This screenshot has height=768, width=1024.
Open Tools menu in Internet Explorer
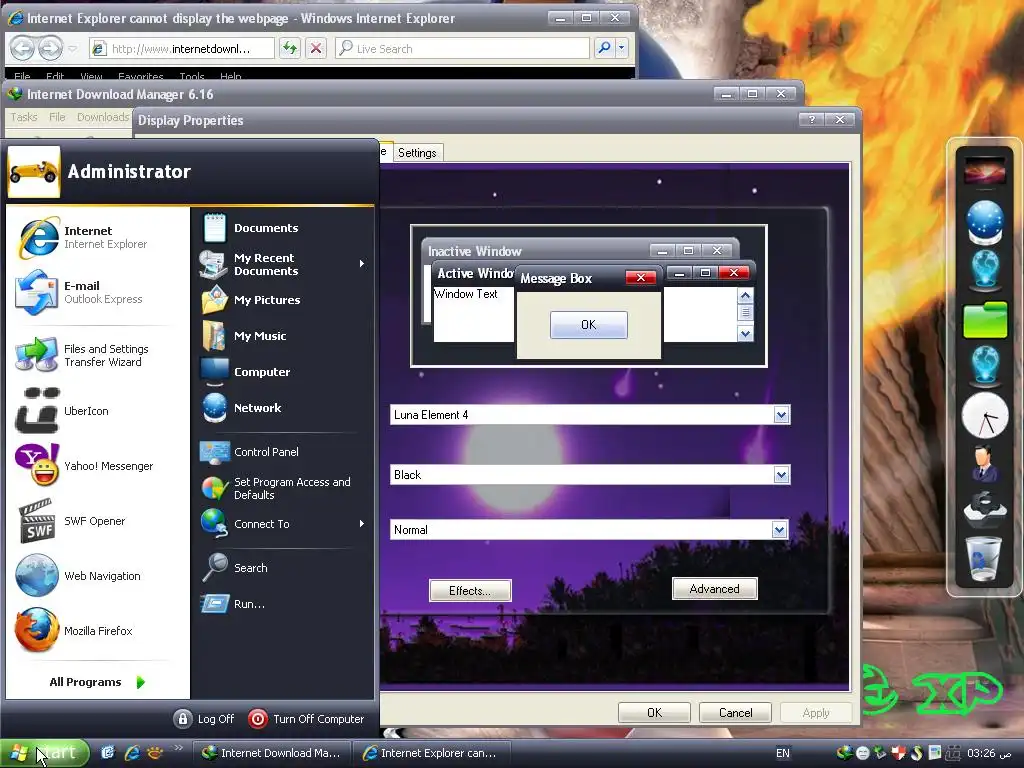click(192, 76)
